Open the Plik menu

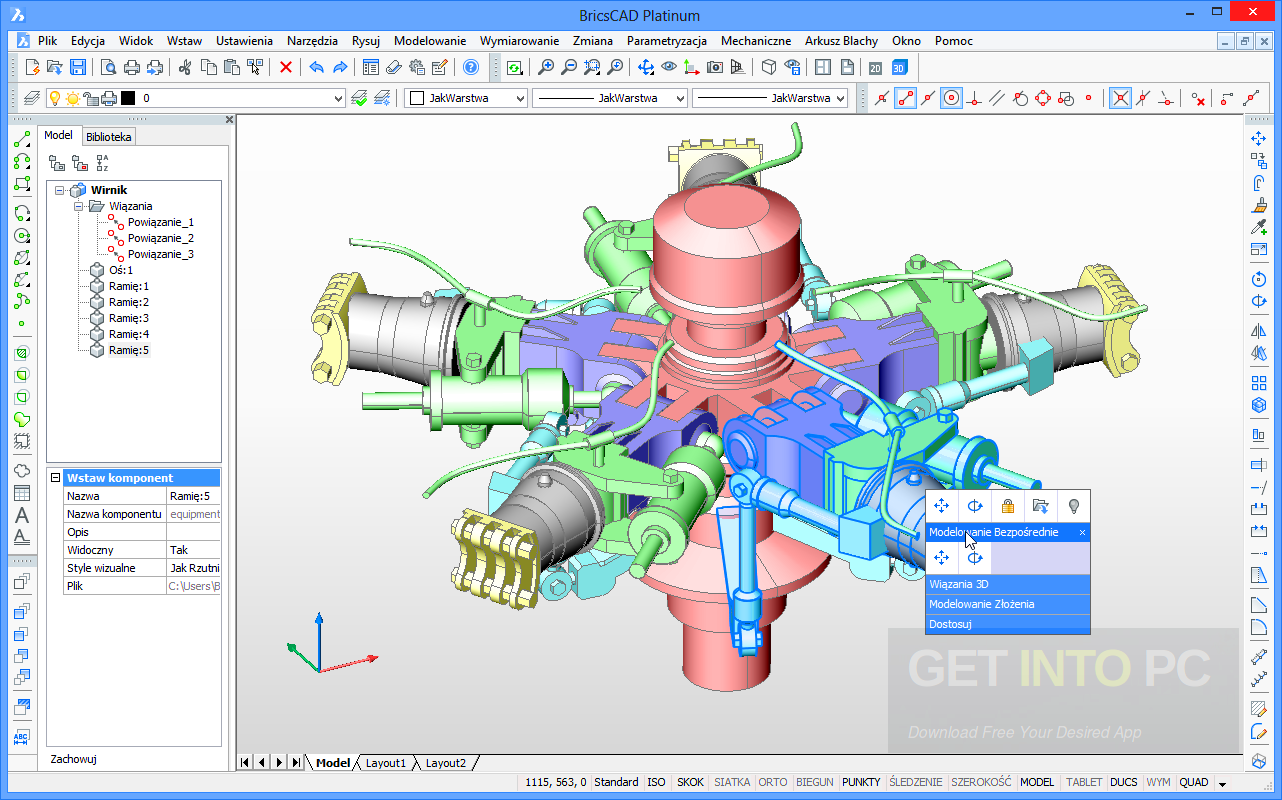click(x=47, y=41)
